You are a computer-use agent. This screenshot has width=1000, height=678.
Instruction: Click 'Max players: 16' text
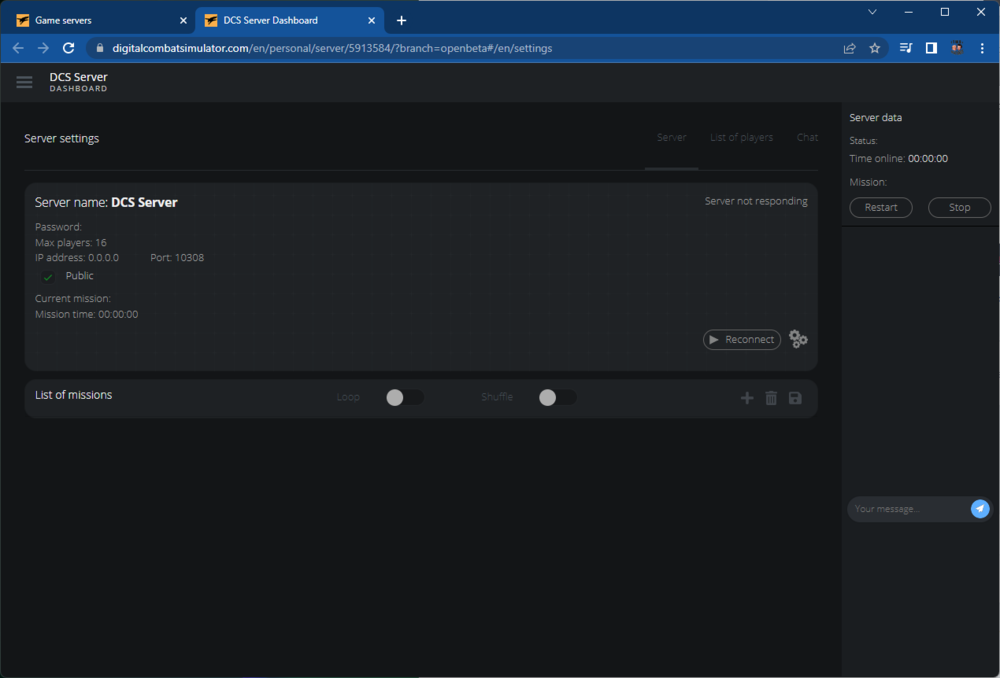[x=71, y=242]
